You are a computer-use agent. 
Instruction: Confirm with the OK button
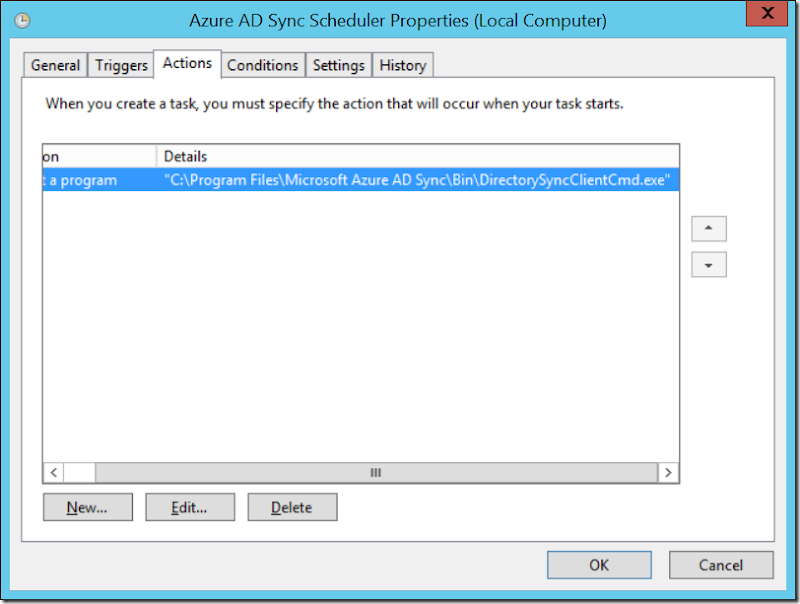(x=598, y=565)
